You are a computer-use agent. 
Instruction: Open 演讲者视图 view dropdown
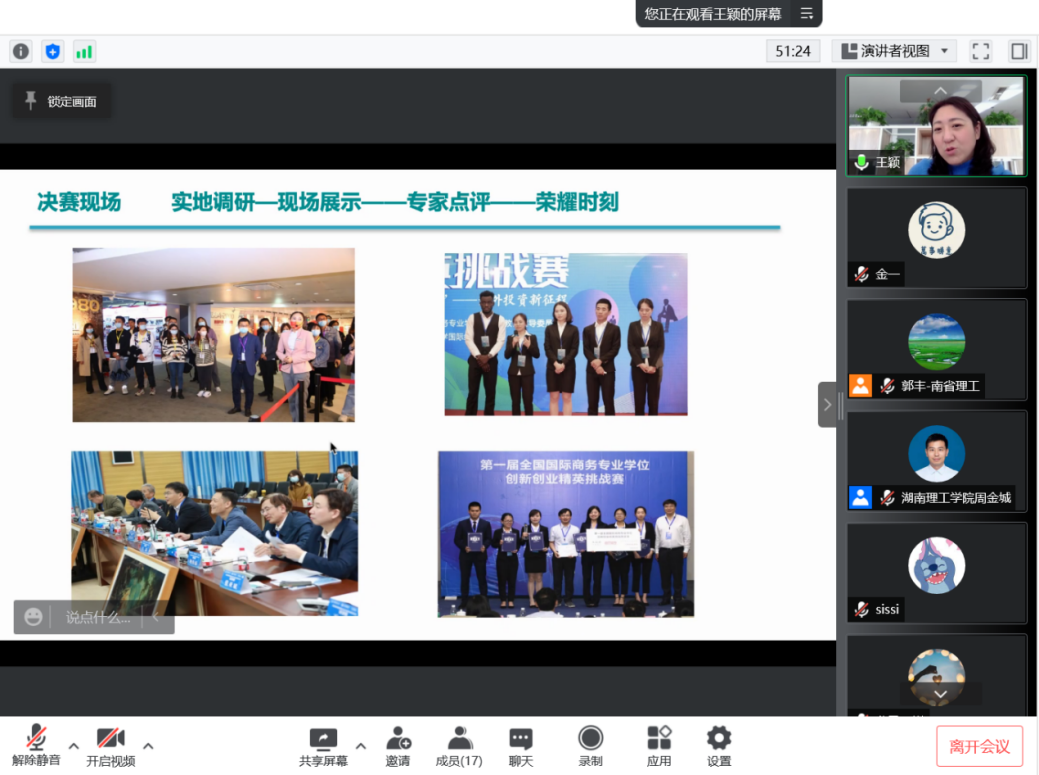(893, 51)
